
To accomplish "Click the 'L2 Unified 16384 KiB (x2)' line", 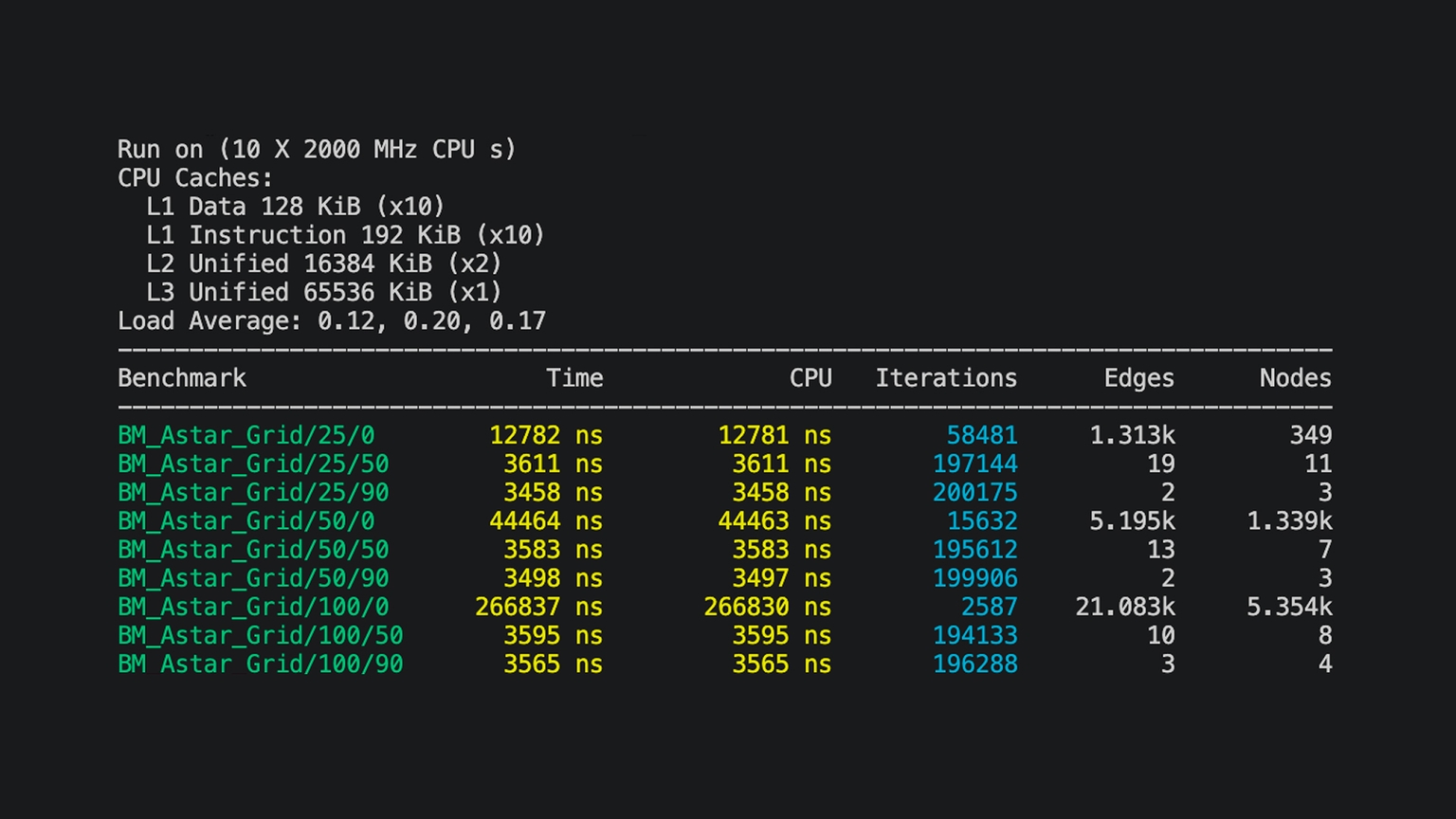I will pos(324,264).
